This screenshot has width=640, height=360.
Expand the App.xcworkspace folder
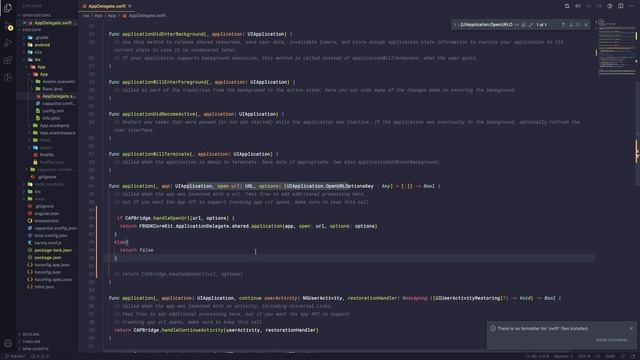tap(57, 133)
